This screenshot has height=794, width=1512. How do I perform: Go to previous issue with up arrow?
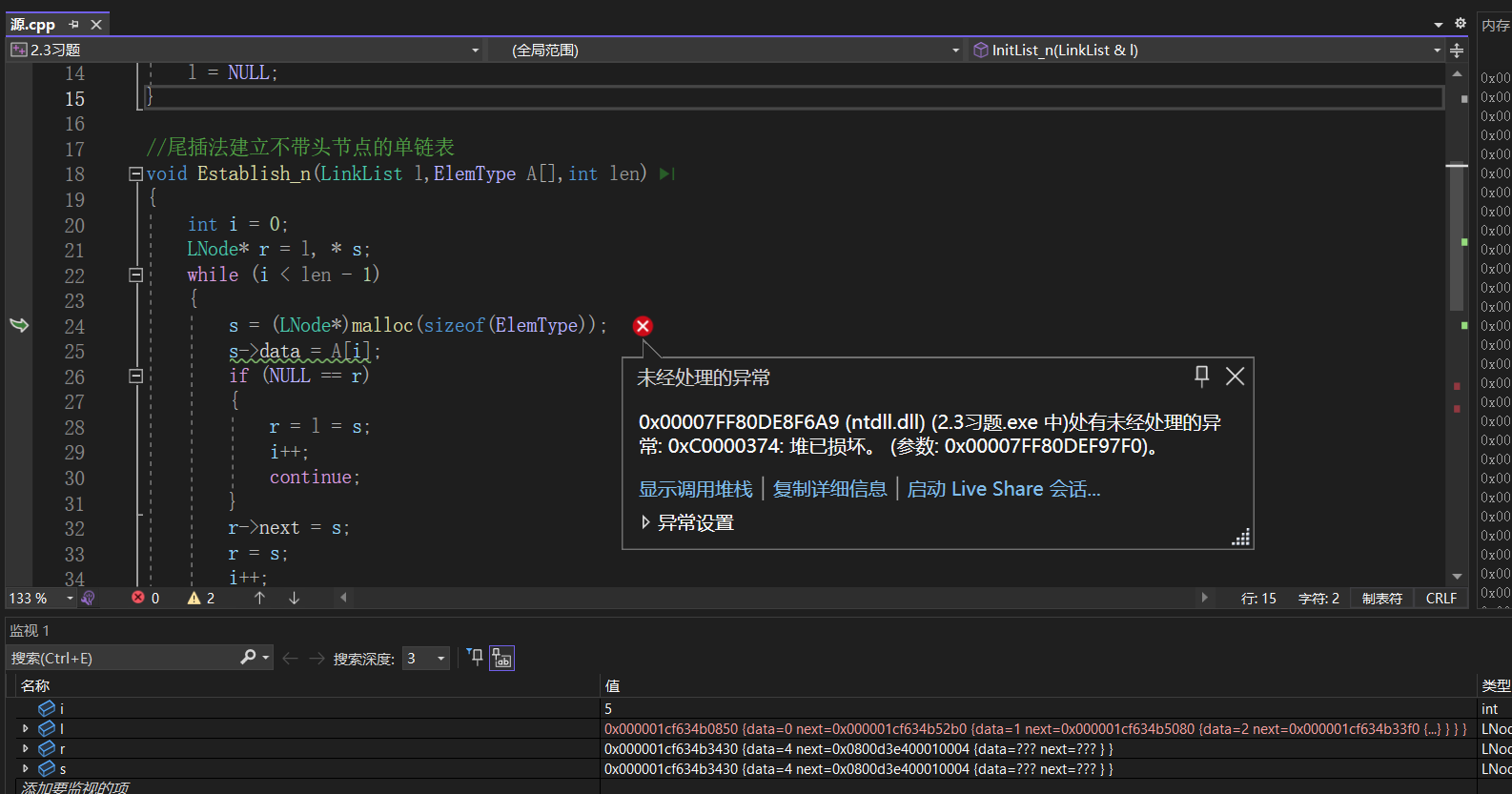[259, 598]
